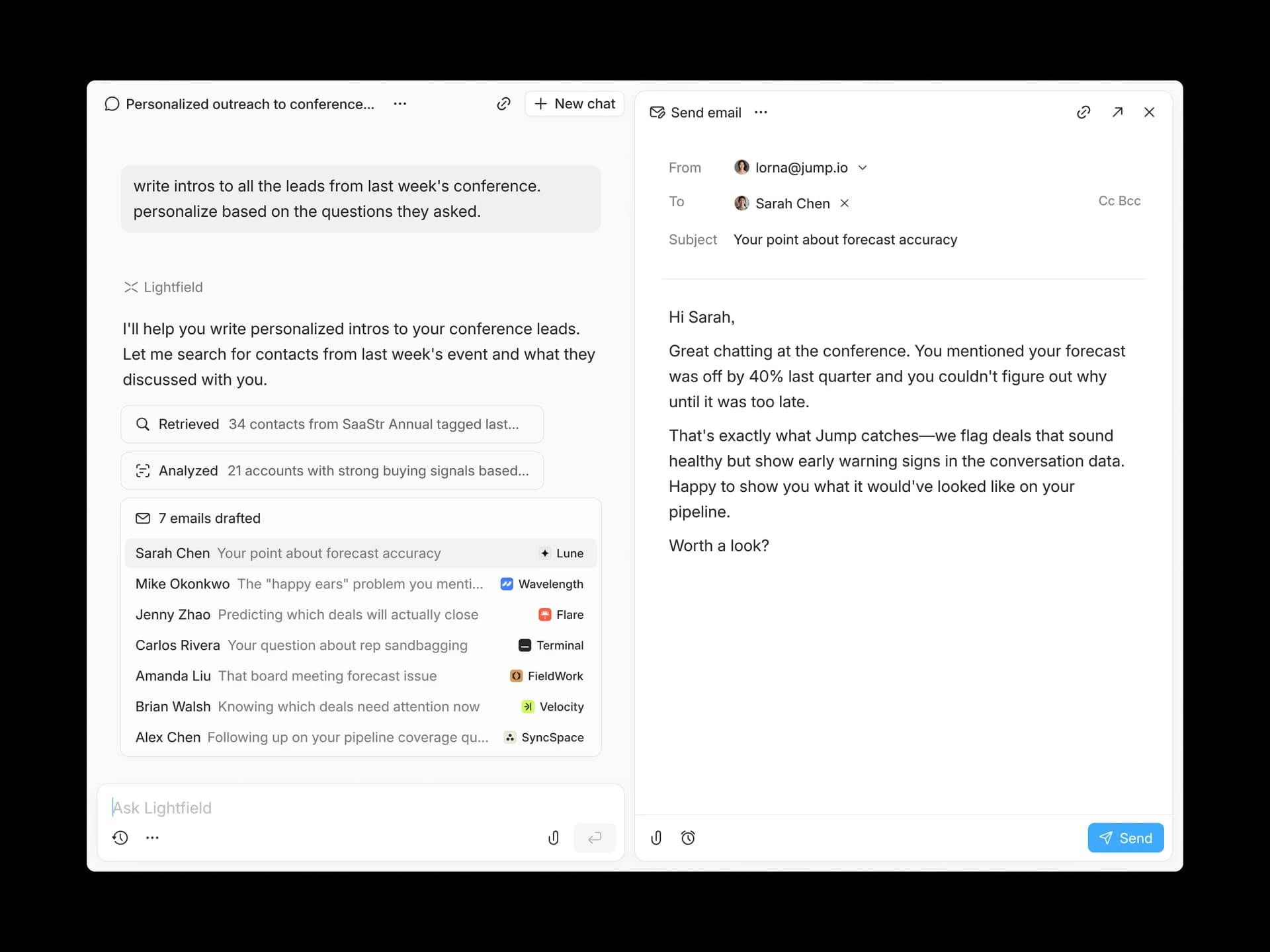Open the From address dropdown
Image resolution: width=1270 pixels, height=952 pixels.
coord(863,168)
